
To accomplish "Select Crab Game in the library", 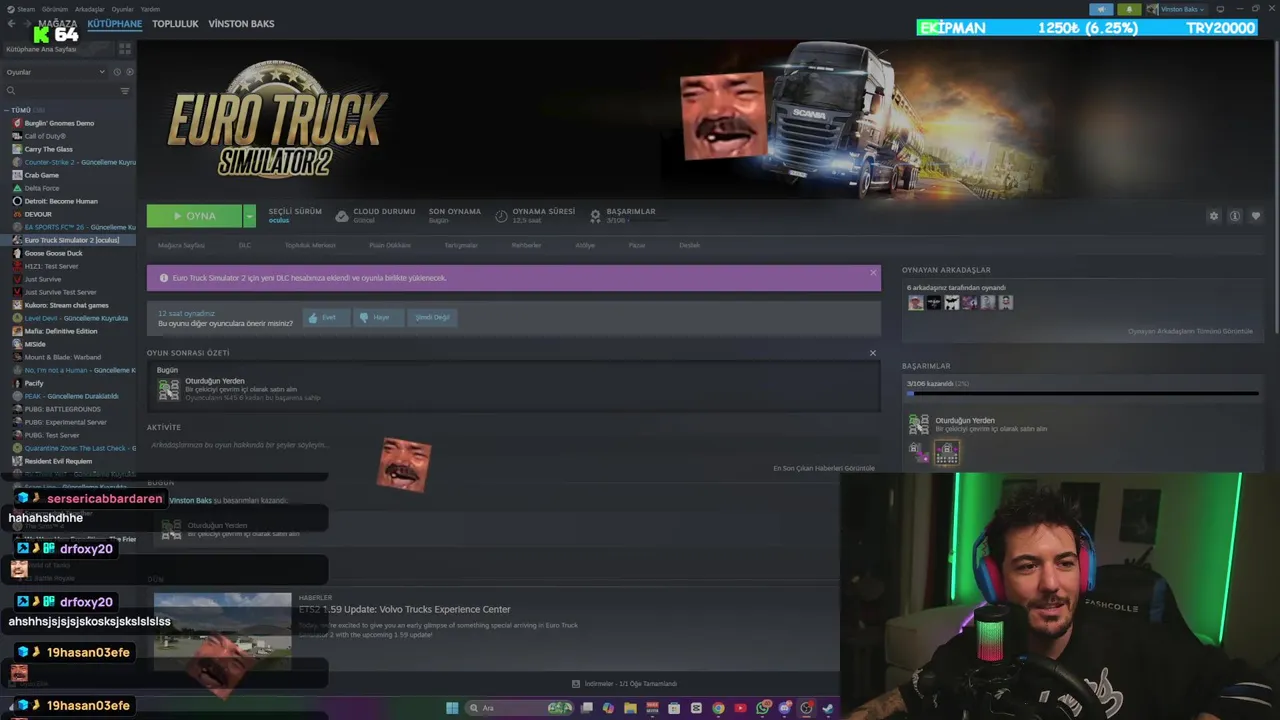I will 41,175.
